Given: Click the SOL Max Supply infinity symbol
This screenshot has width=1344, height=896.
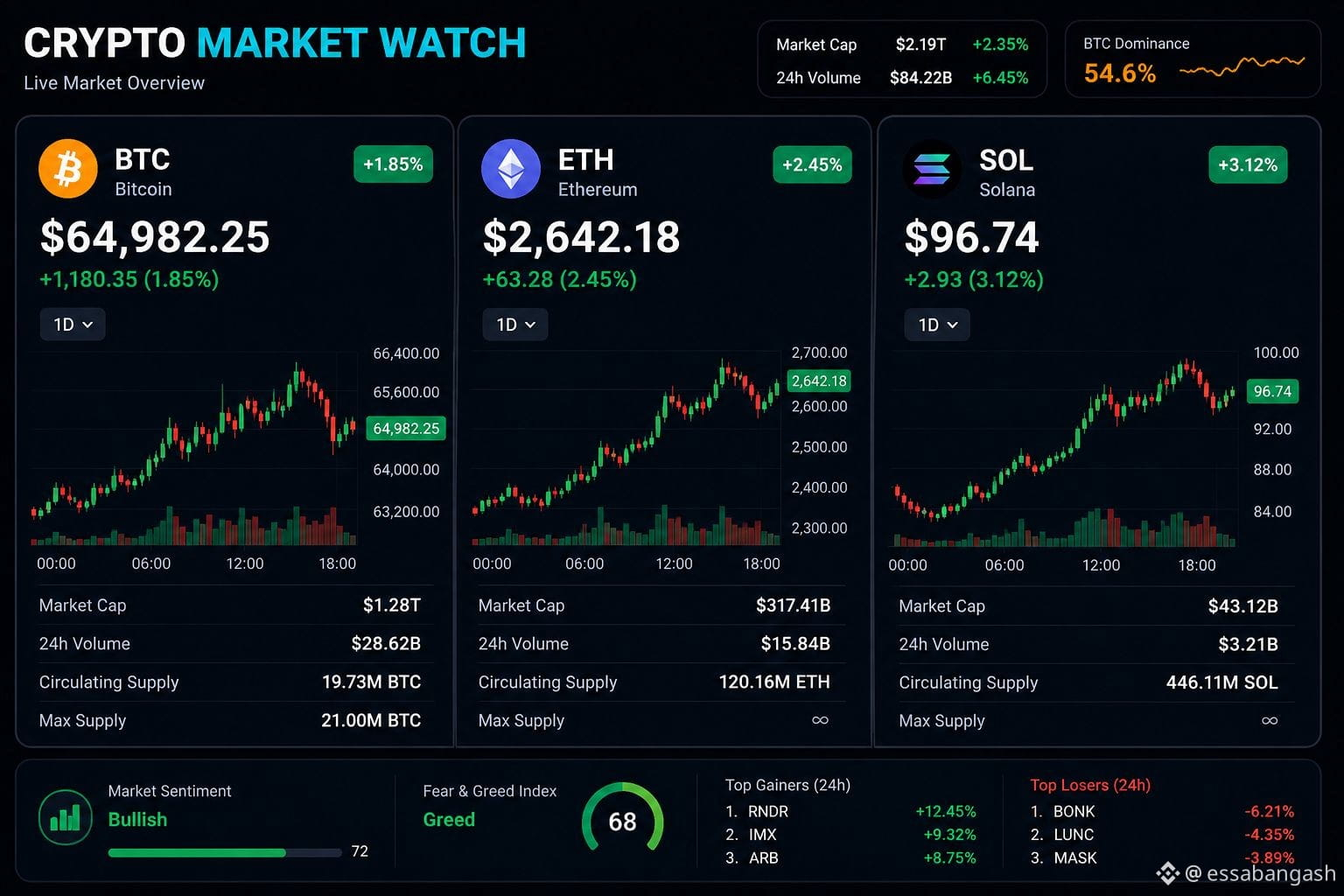Looking at the screenshot, I should [1270, 721].
